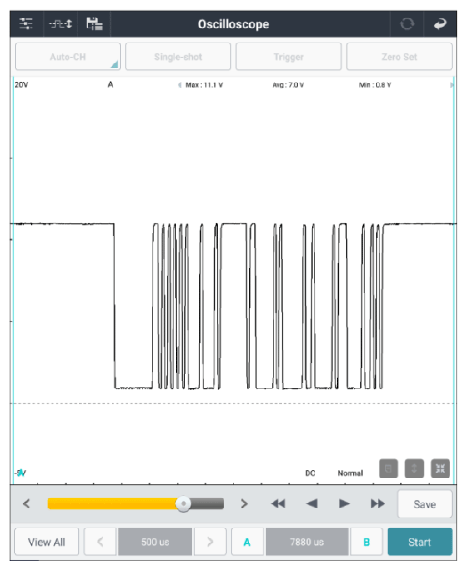This screenshot has height=570, width=467.
Task: Click the back return arrow icon
Action: (x=440, y=24)
